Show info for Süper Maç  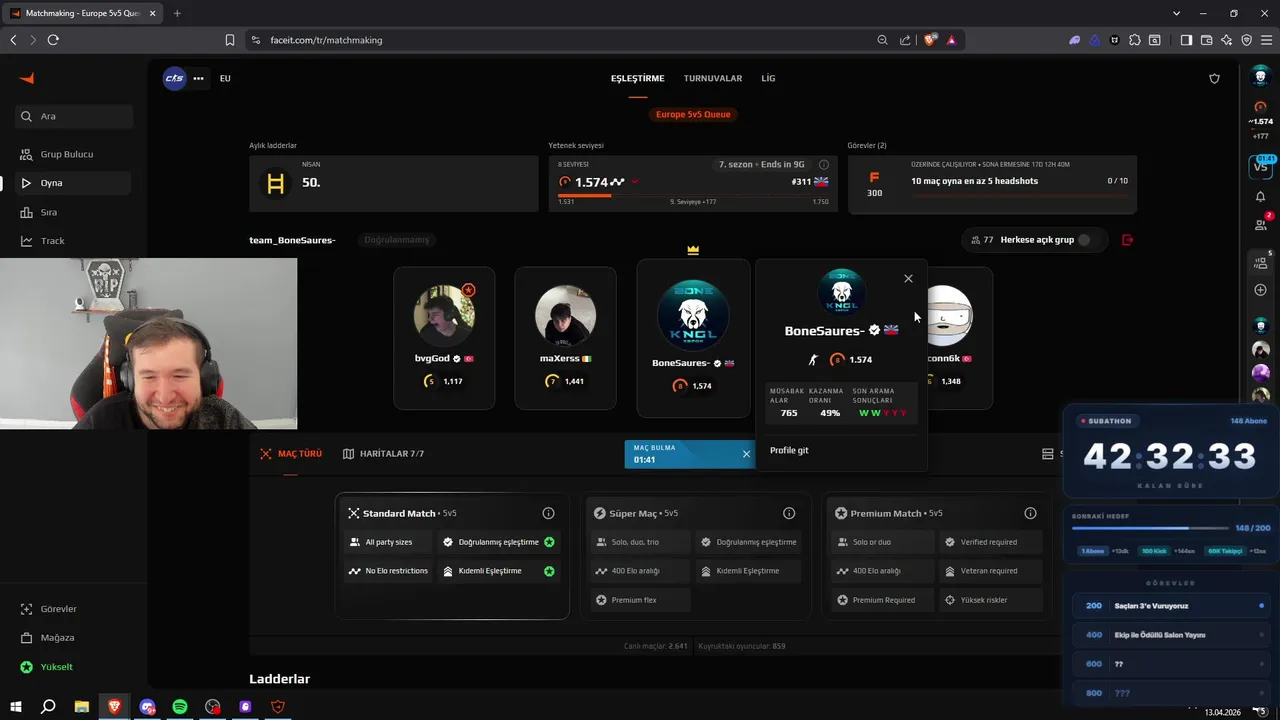(789, 513)
